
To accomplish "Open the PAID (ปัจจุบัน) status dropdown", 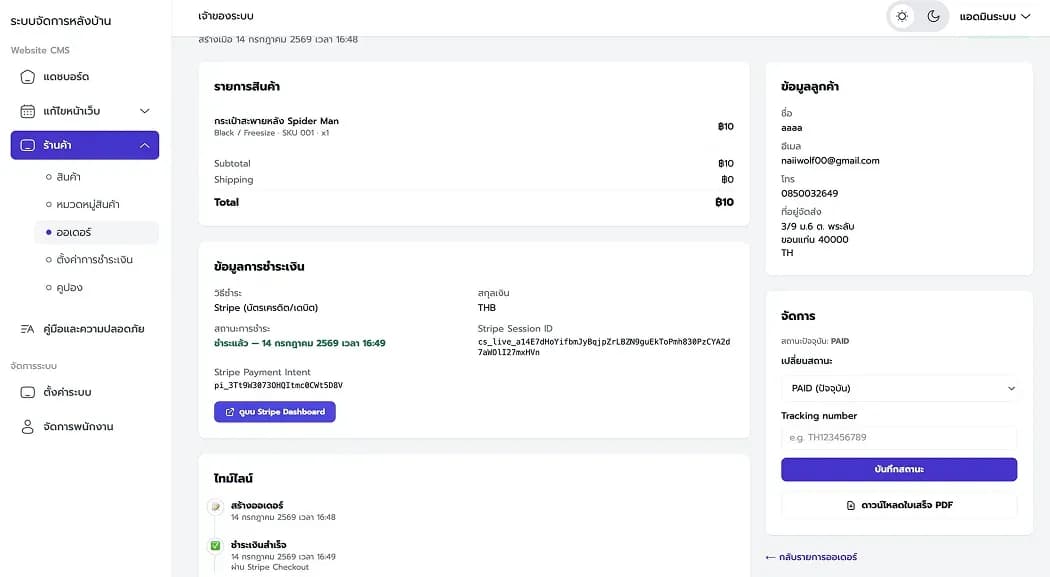I will tap(899, 388).
